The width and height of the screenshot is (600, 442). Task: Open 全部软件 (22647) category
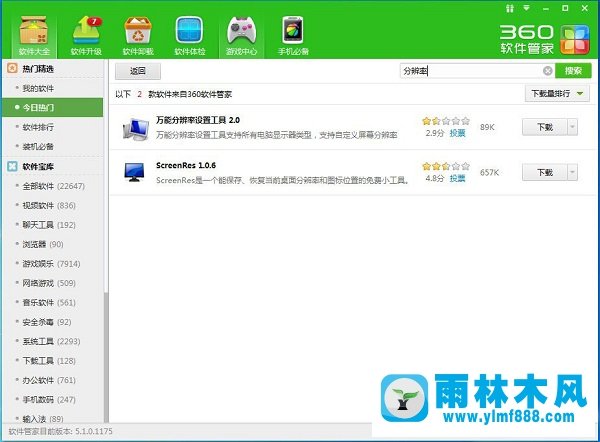53,186
